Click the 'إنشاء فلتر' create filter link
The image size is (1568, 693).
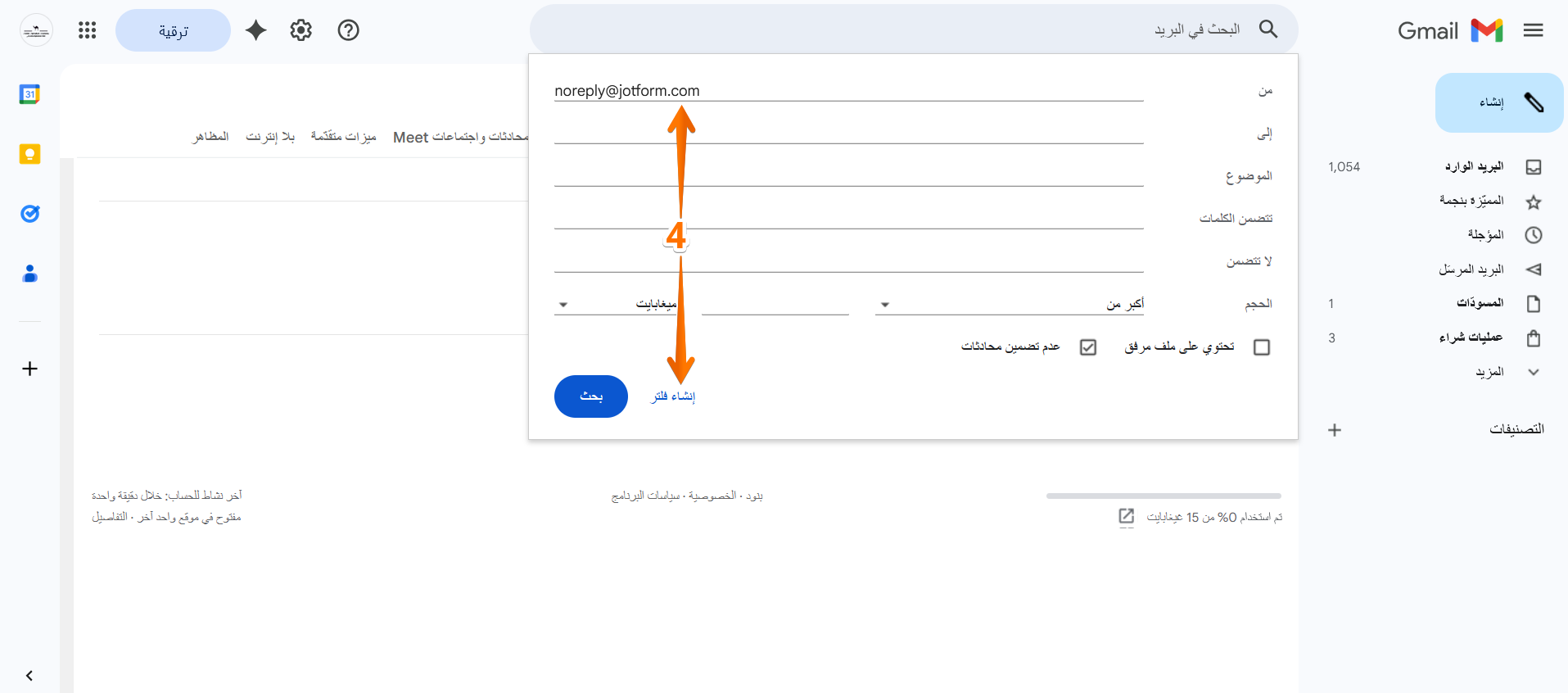pos(673,396)
